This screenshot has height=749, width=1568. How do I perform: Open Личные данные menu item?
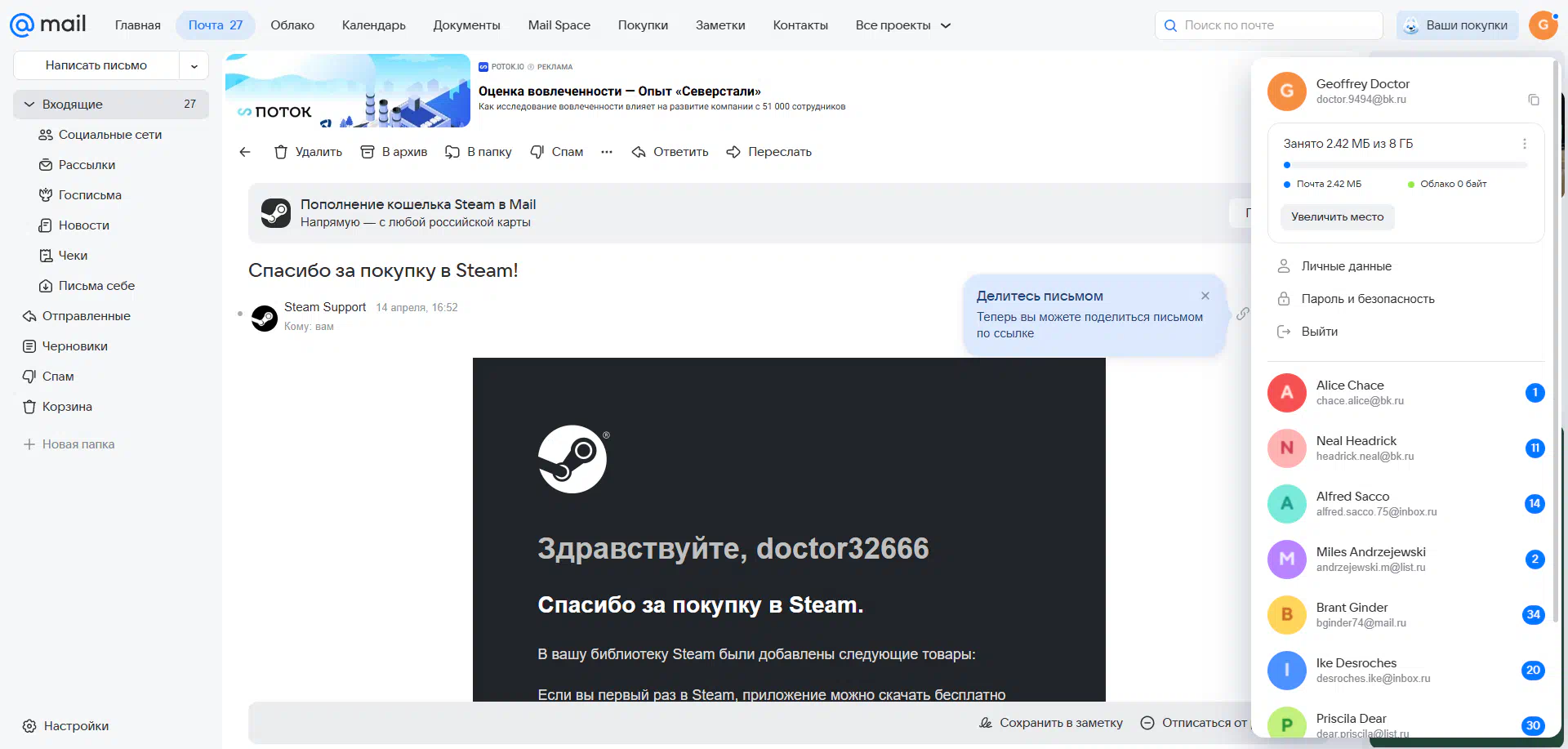1405,266
